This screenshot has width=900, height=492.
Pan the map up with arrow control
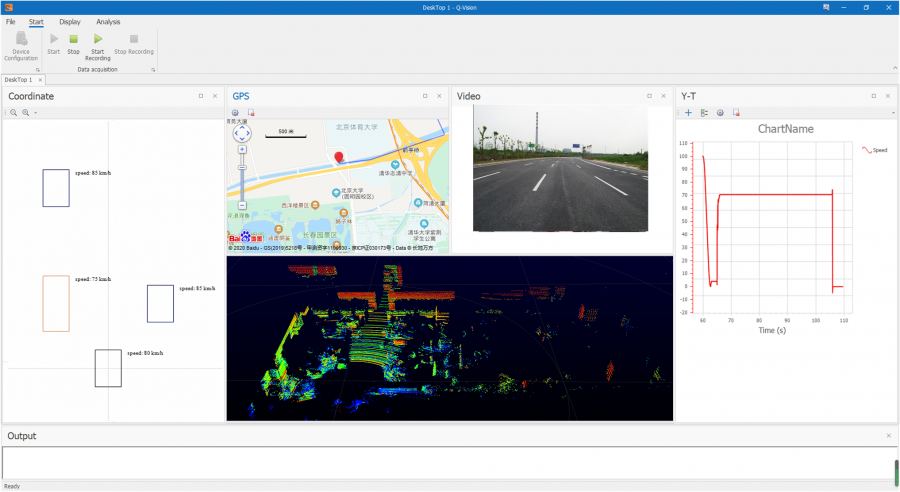(x=242, y=129)
